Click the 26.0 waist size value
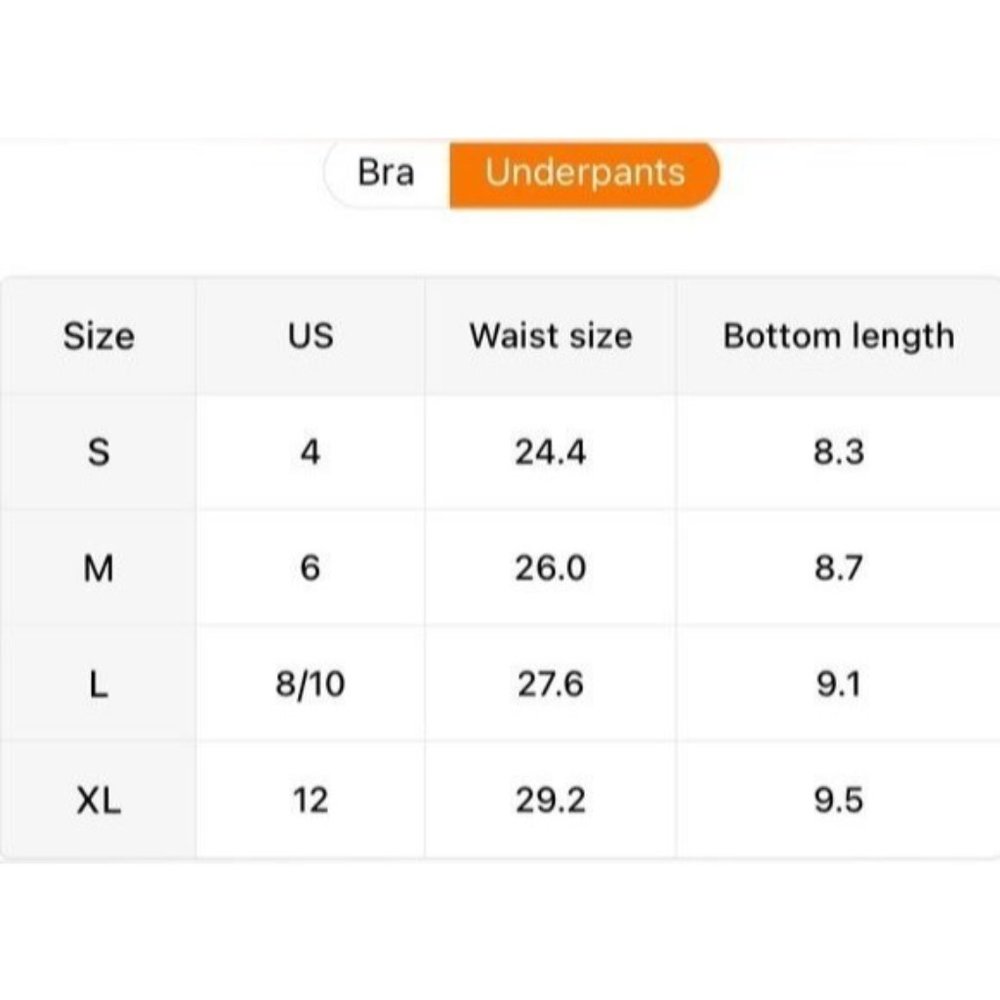The image size is (1000, 1000). 551,569
